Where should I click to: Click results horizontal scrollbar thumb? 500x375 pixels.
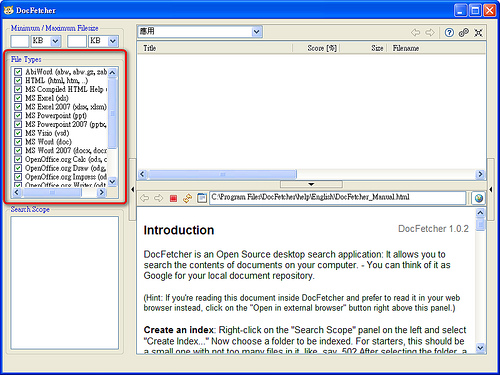tap(222, 174)
